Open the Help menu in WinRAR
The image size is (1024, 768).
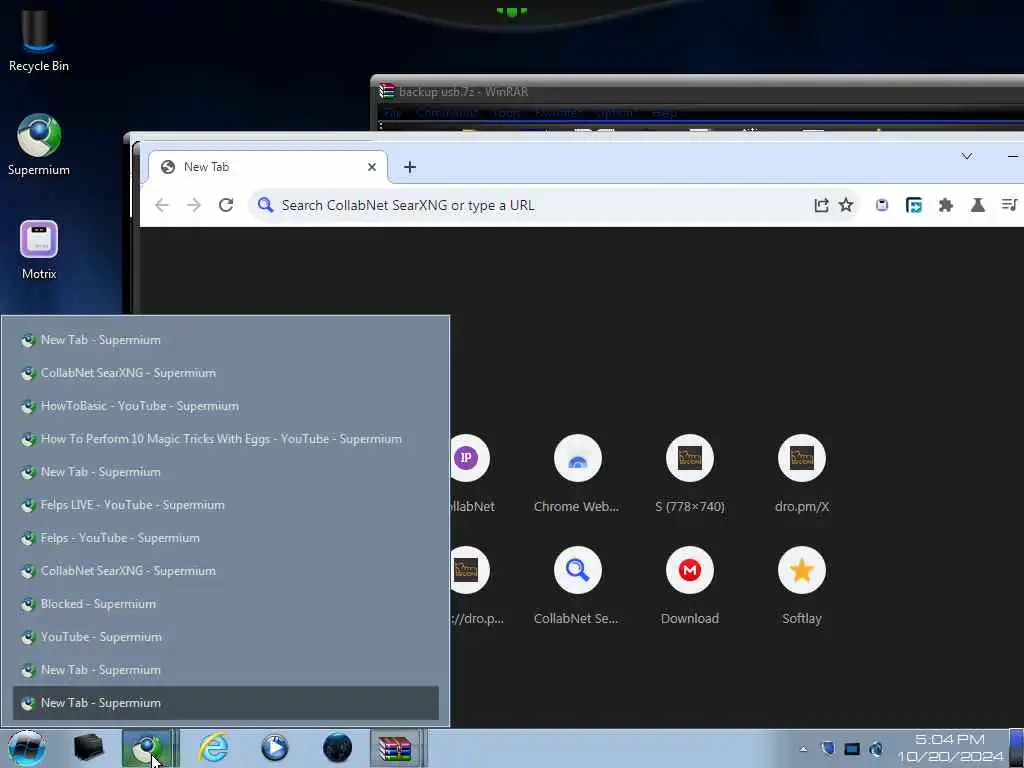point(664,113)
